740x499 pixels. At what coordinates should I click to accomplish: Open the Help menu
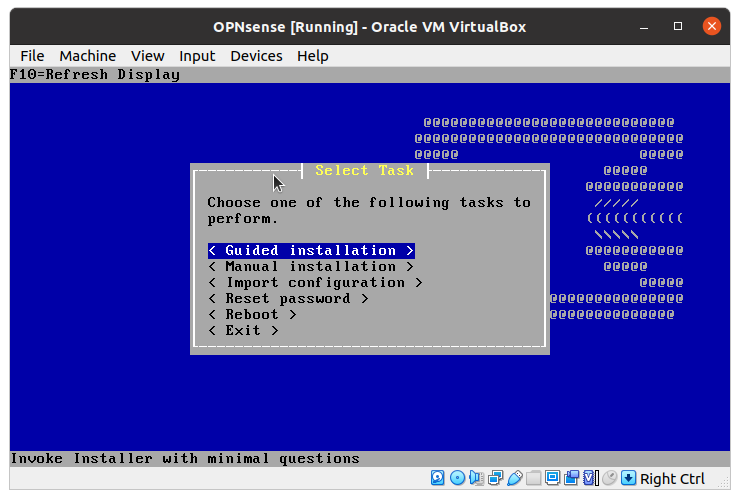pyautogui.click(x=312, y=56)
